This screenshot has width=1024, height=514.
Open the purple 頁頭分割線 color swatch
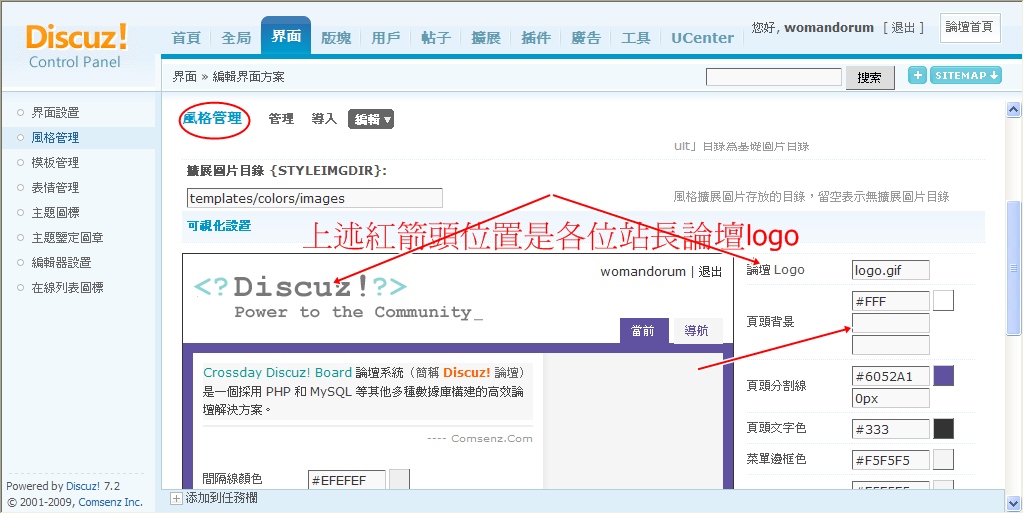coord(944,376)
